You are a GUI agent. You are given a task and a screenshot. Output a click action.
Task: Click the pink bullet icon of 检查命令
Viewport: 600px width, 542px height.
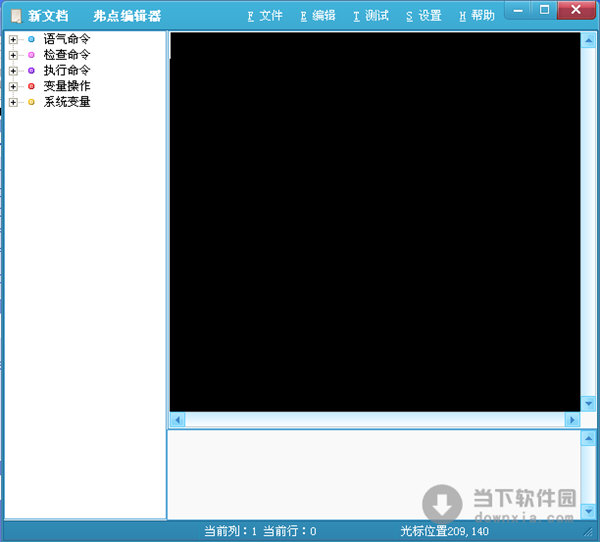(x=31, y=55)
